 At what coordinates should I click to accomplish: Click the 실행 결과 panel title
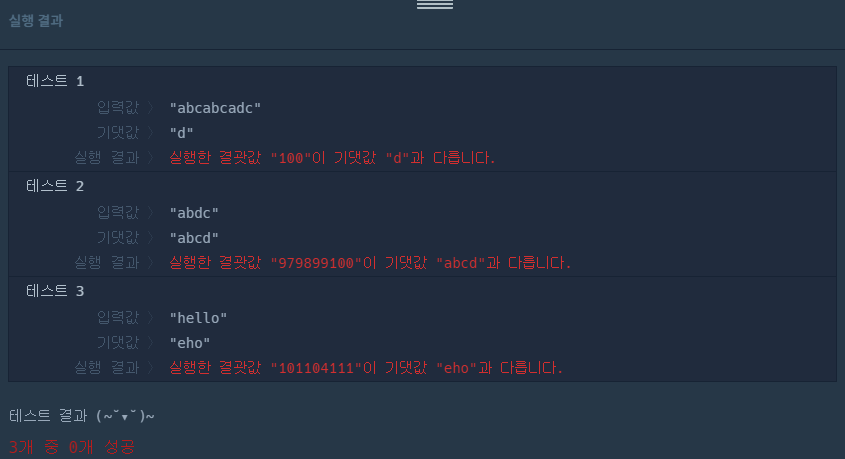(x=36, y=21)
